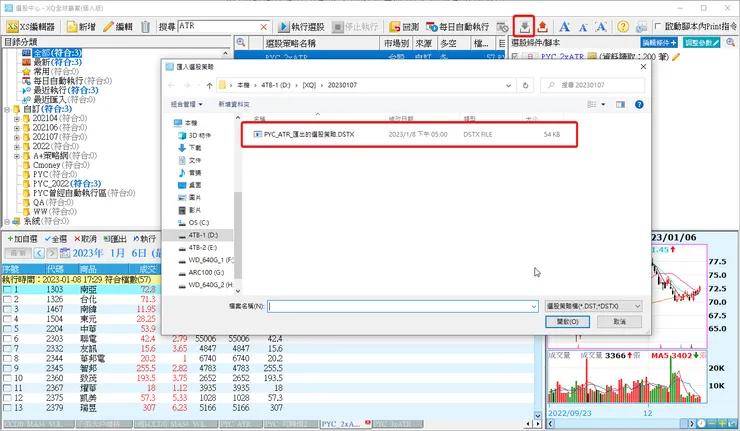Open the XS編輯器 script editor

[x=31, y=27]
